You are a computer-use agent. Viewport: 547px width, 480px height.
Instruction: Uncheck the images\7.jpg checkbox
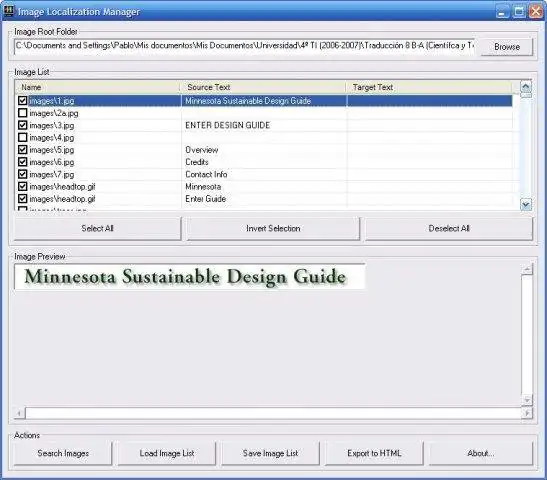[23, 174]
